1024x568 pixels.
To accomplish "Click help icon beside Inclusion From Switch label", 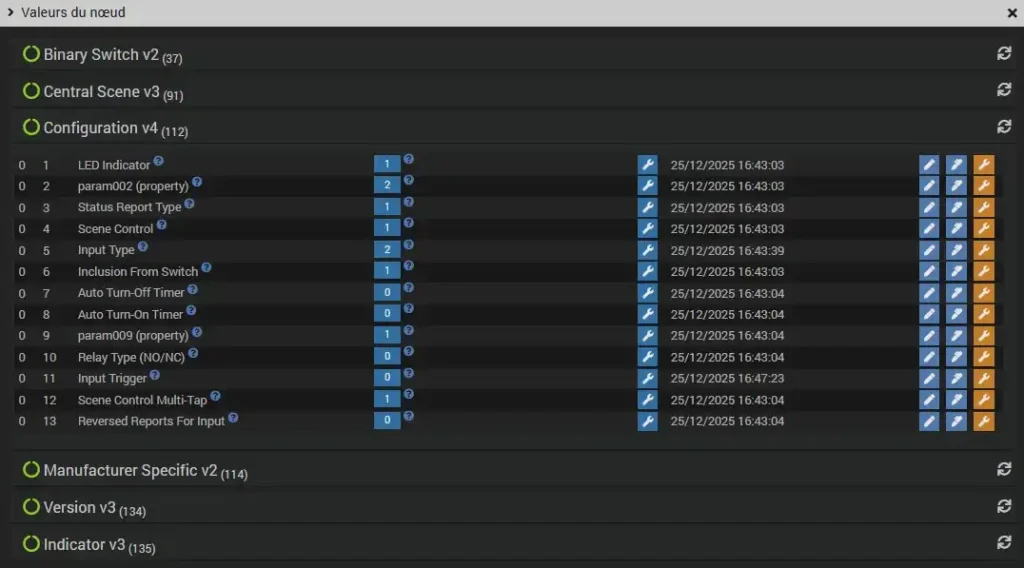I will point(207,268).
